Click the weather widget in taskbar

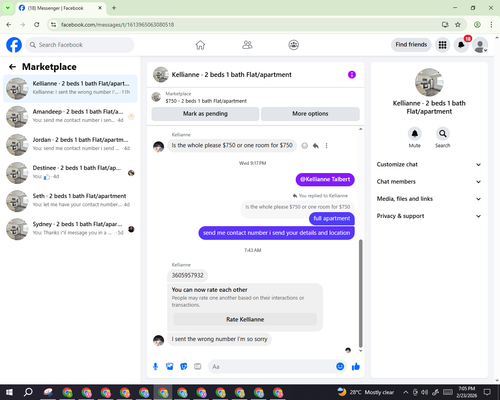365,392
